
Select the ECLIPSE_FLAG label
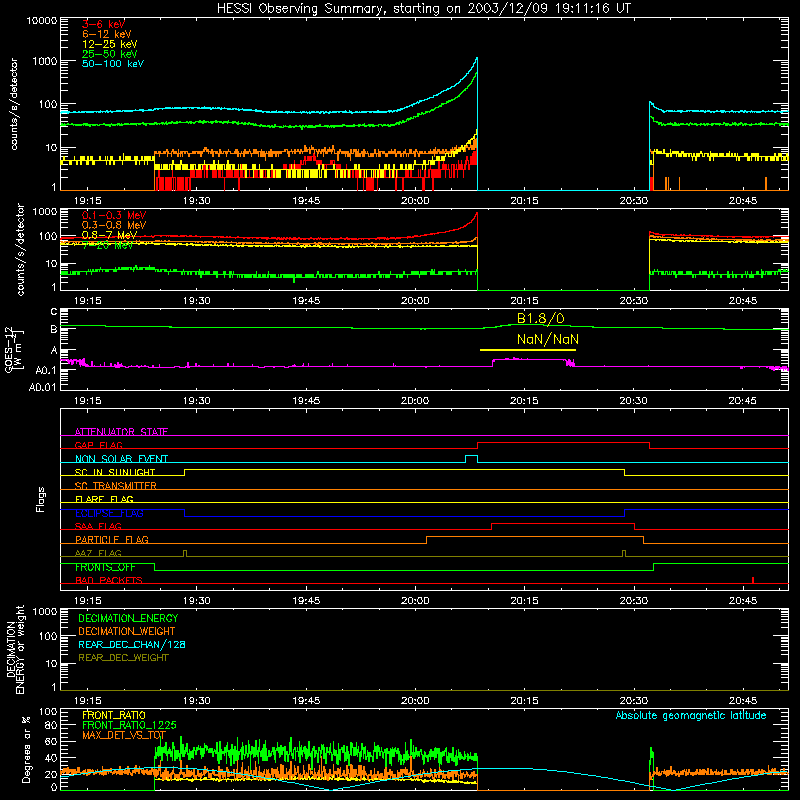click(109, 513)
